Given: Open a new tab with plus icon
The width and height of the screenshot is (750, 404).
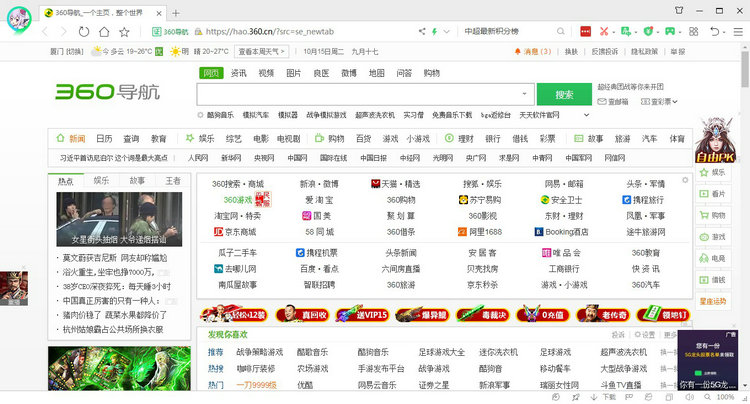Looking at the screenshot, I should pos(176,13).
